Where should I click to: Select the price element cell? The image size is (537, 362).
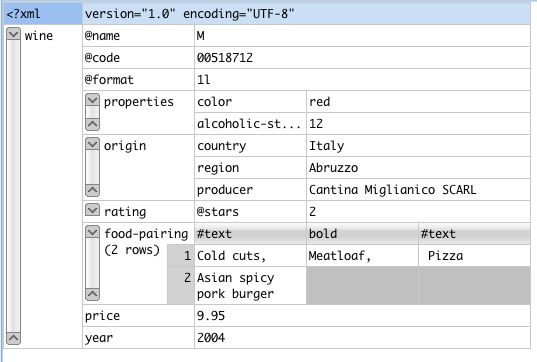138,315
